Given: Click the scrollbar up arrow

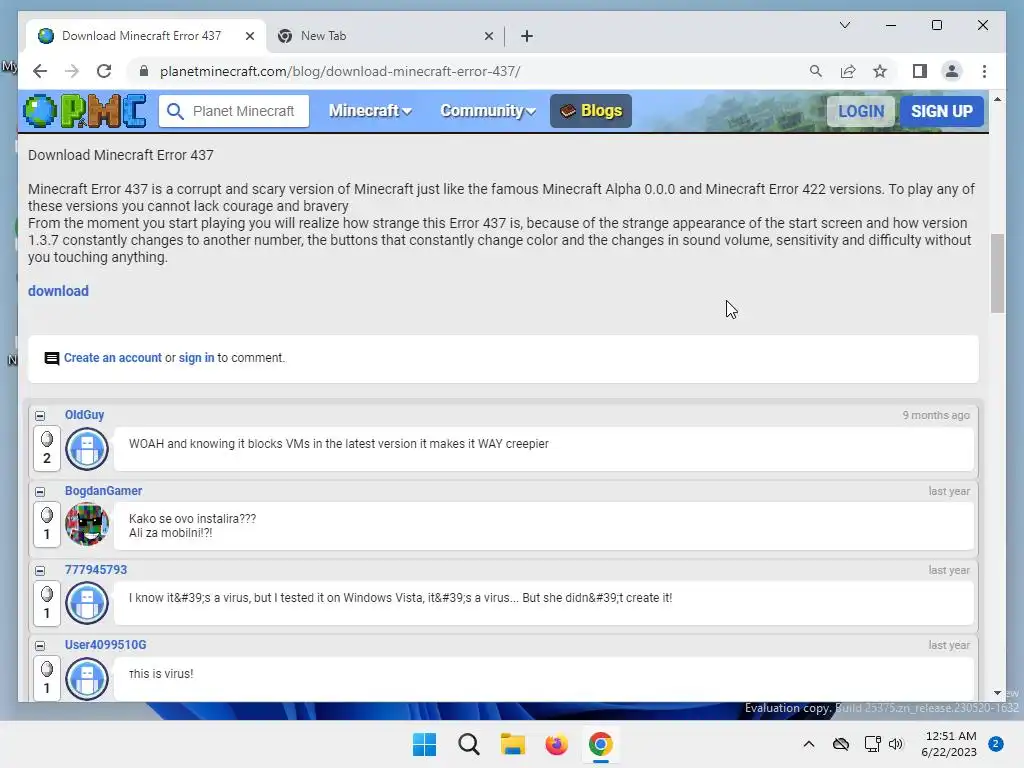Looking at the screenshot, I should (997, 99).
